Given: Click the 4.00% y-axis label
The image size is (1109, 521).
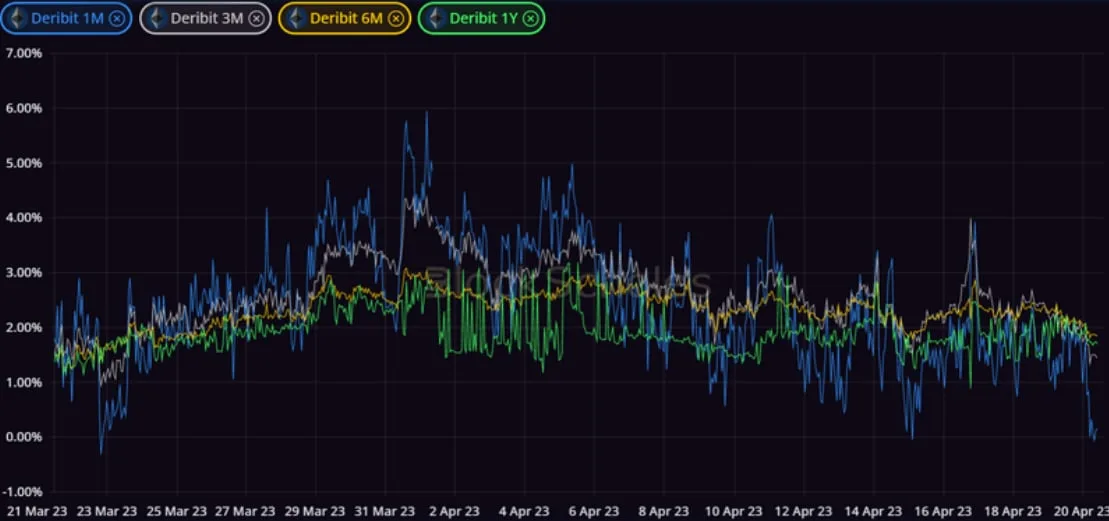Looking at the screenshot, I should pos(23,218).
